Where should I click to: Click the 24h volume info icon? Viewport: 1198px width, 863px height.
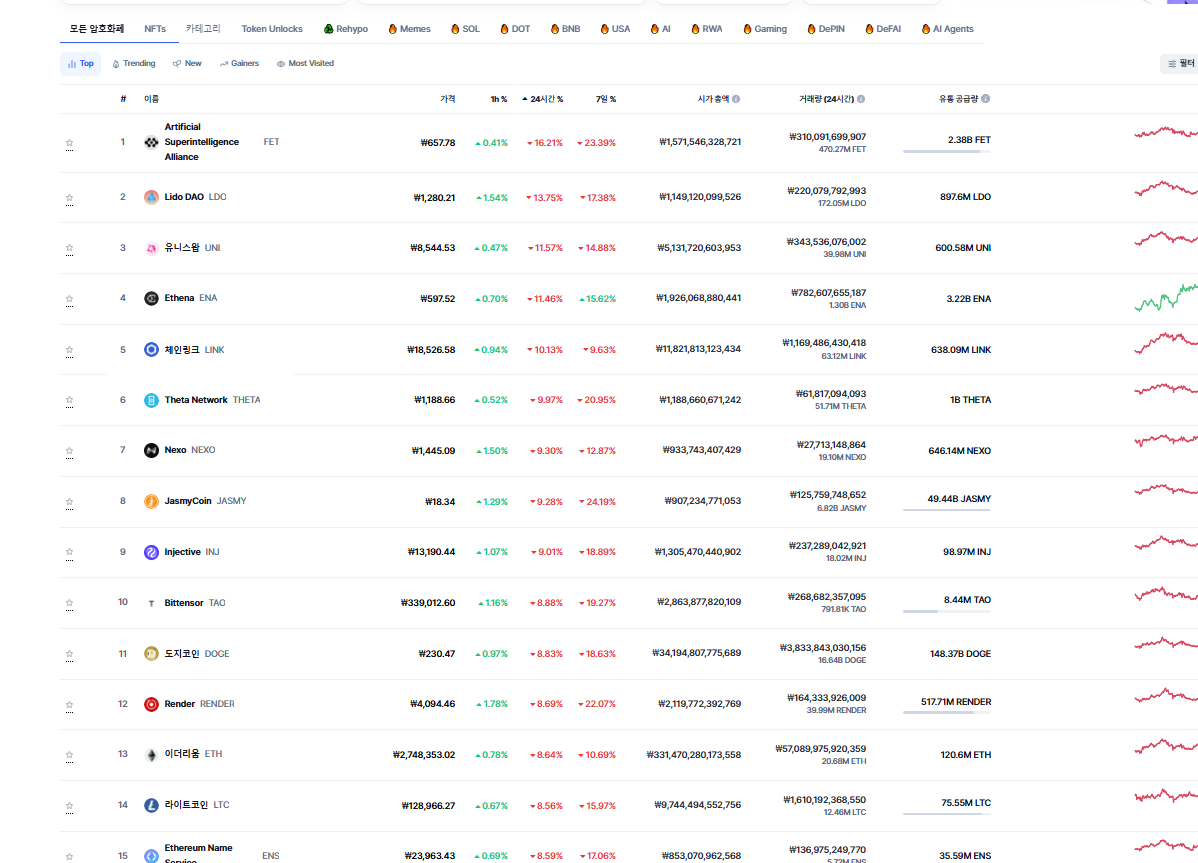coord(861,99)
